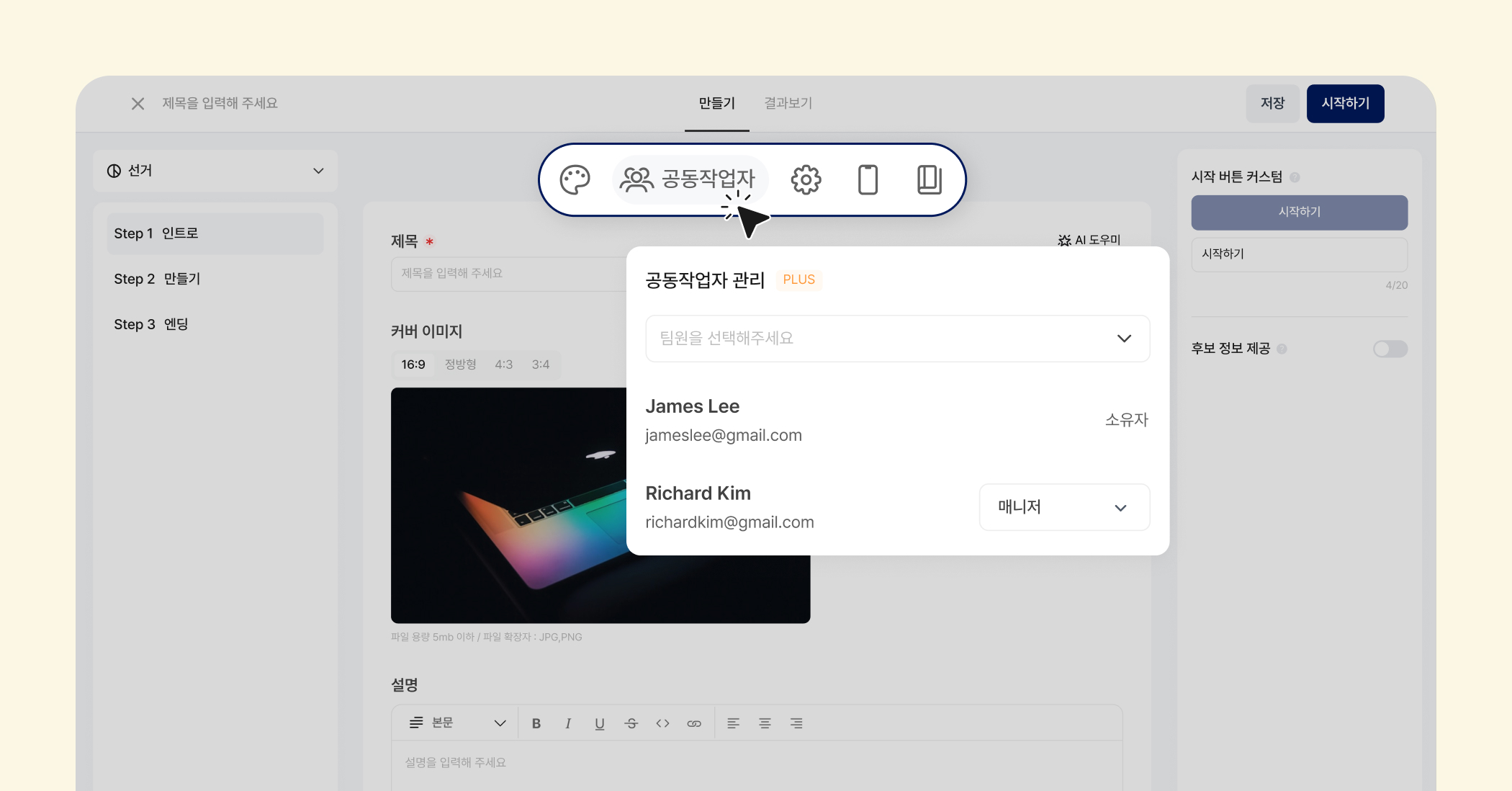
Task: Enable the 후보 정보 제공 toggle
Action: click(1390, 349)
